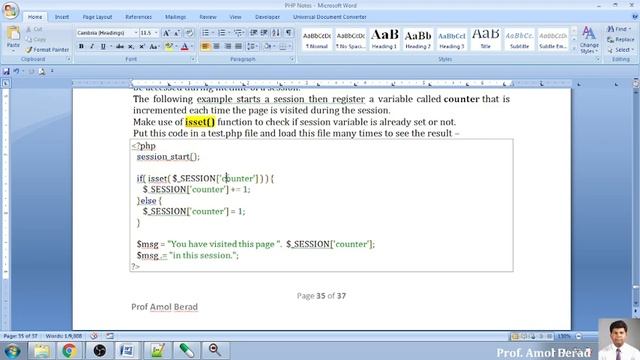This screenshot has width=640, height=360.
Task: Toggle italic formatting
Action: tap(92, 47)
